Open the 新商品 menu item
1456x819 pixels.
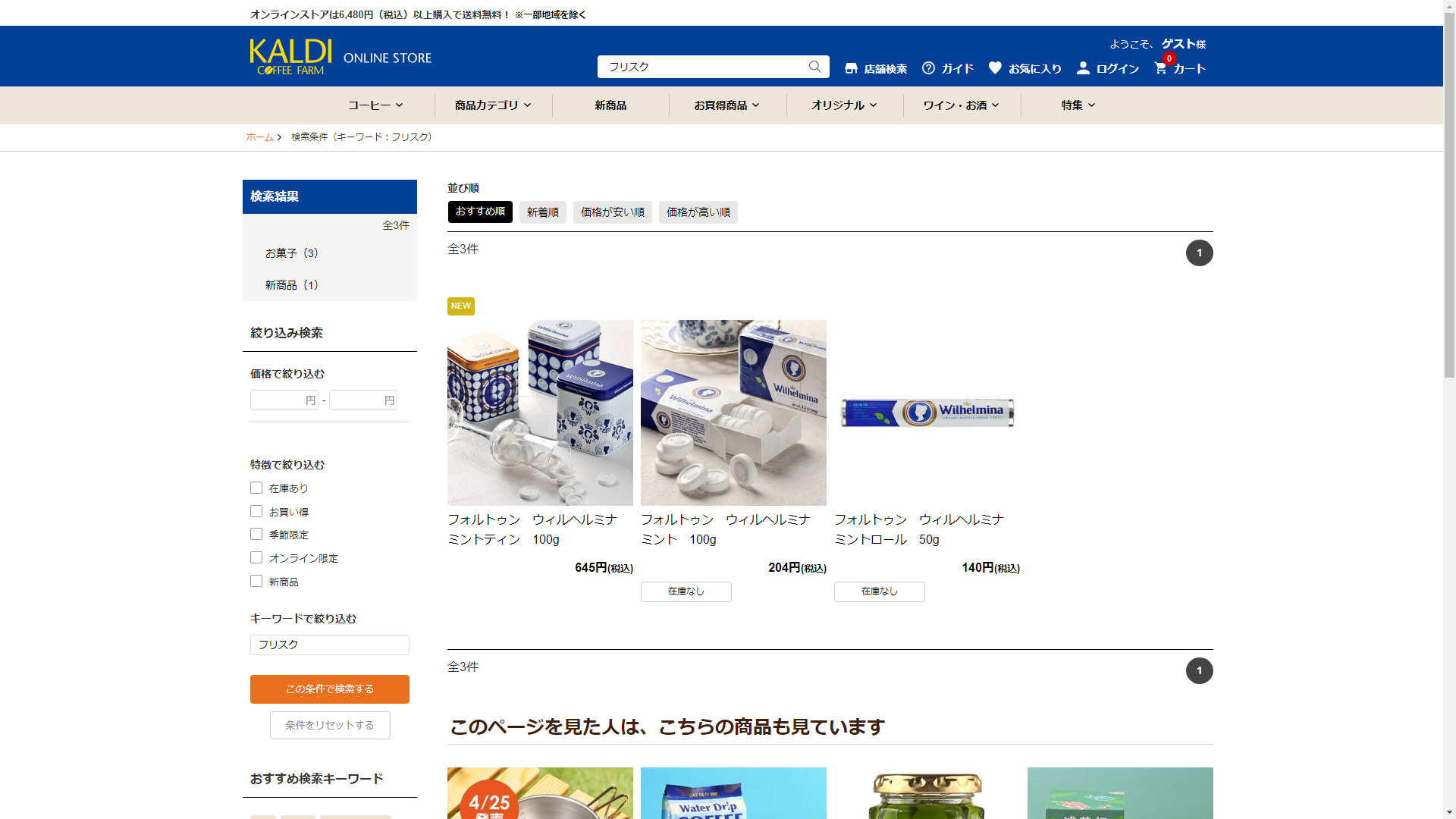pyautogui.click(x=610, y=105)
